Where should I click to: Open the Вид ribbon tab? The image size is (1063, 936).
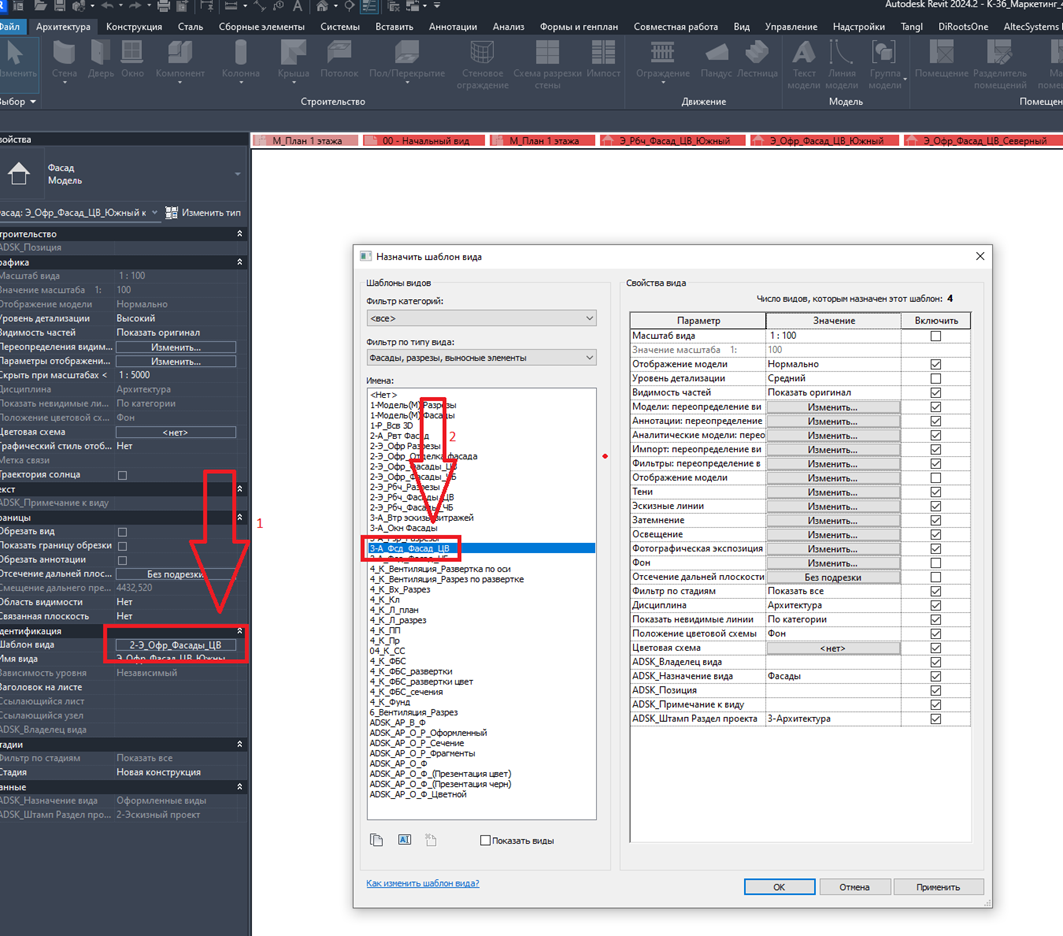742,26
